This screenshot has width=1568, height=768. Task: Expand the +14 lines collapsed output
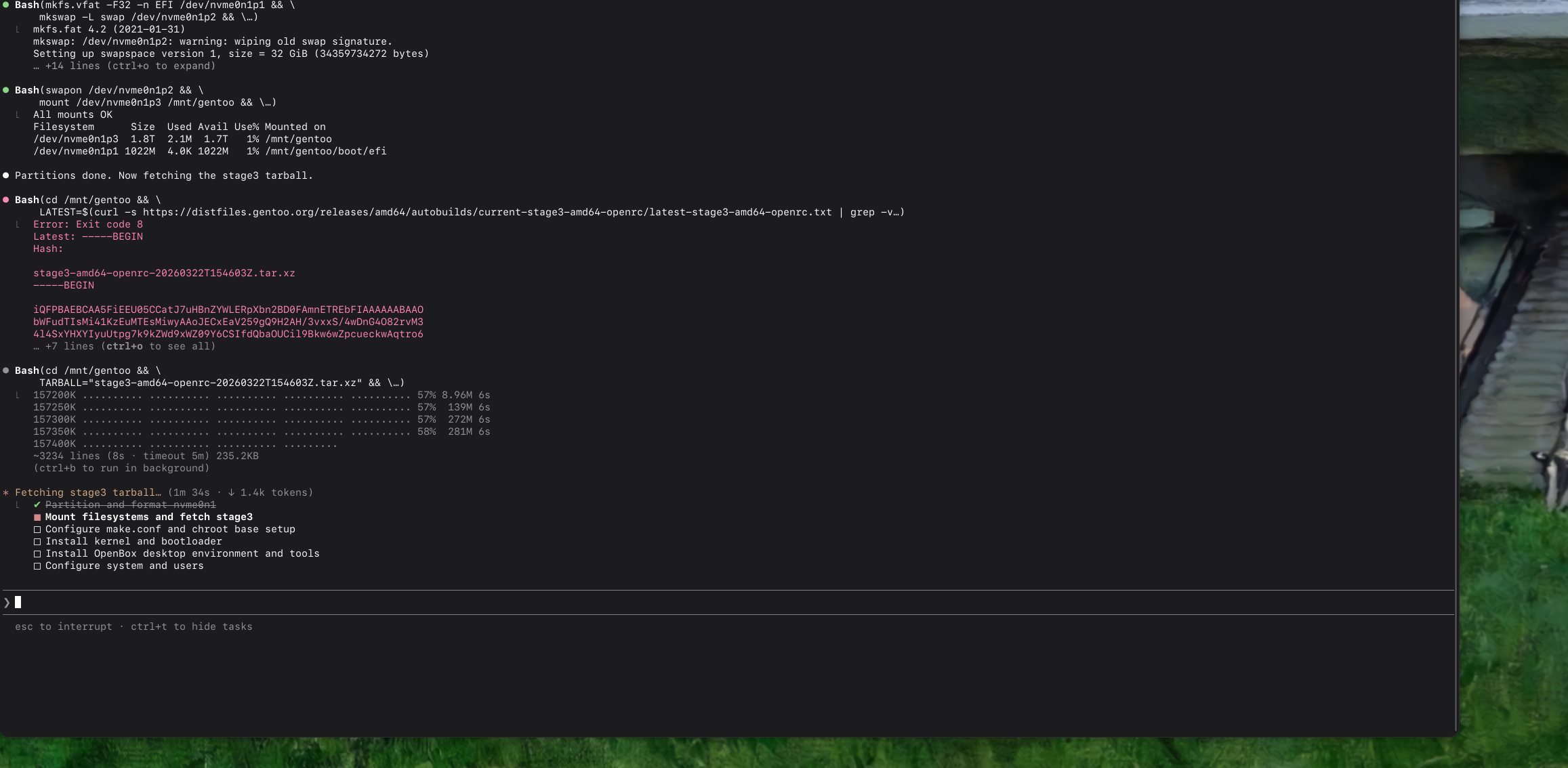pos(124,66)
